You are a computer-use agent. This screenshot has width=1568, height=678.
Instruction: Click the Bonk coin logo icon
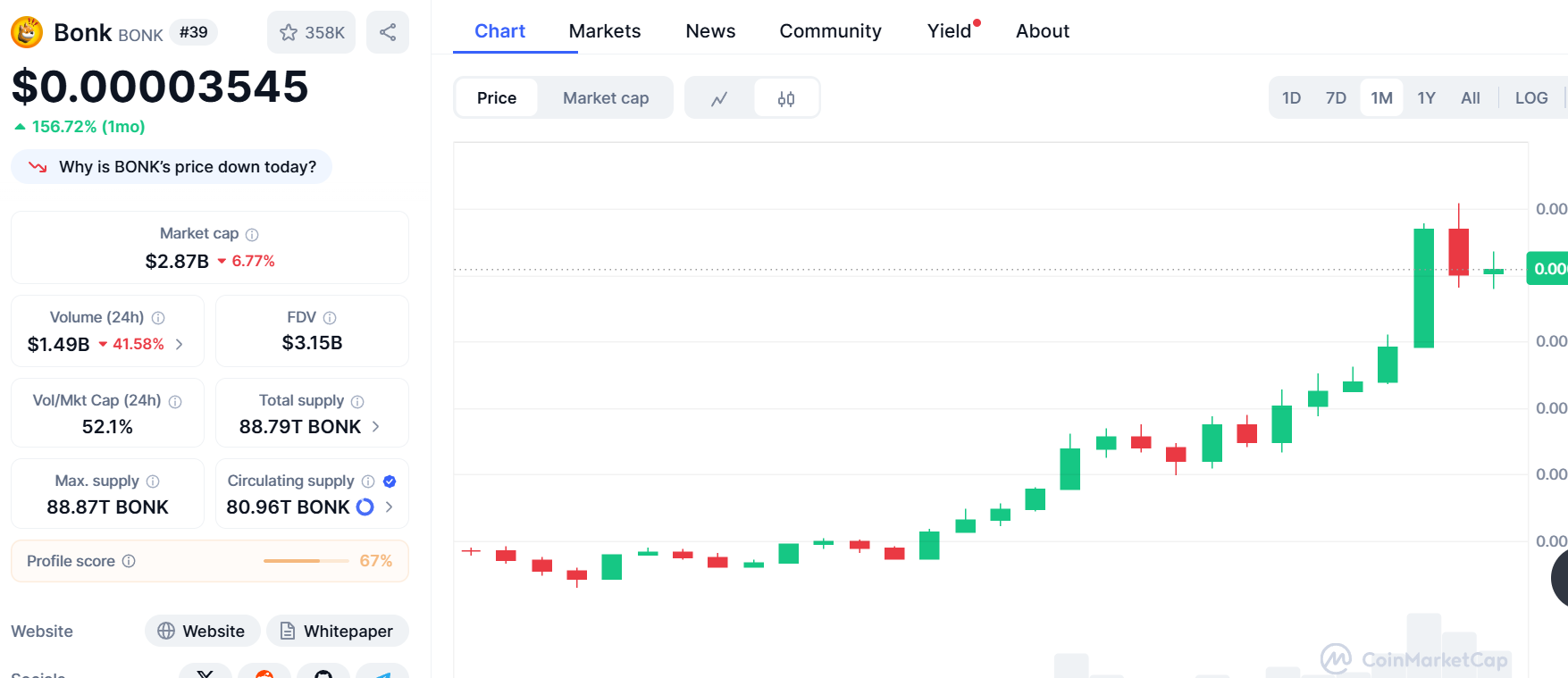tap(27, 32)
